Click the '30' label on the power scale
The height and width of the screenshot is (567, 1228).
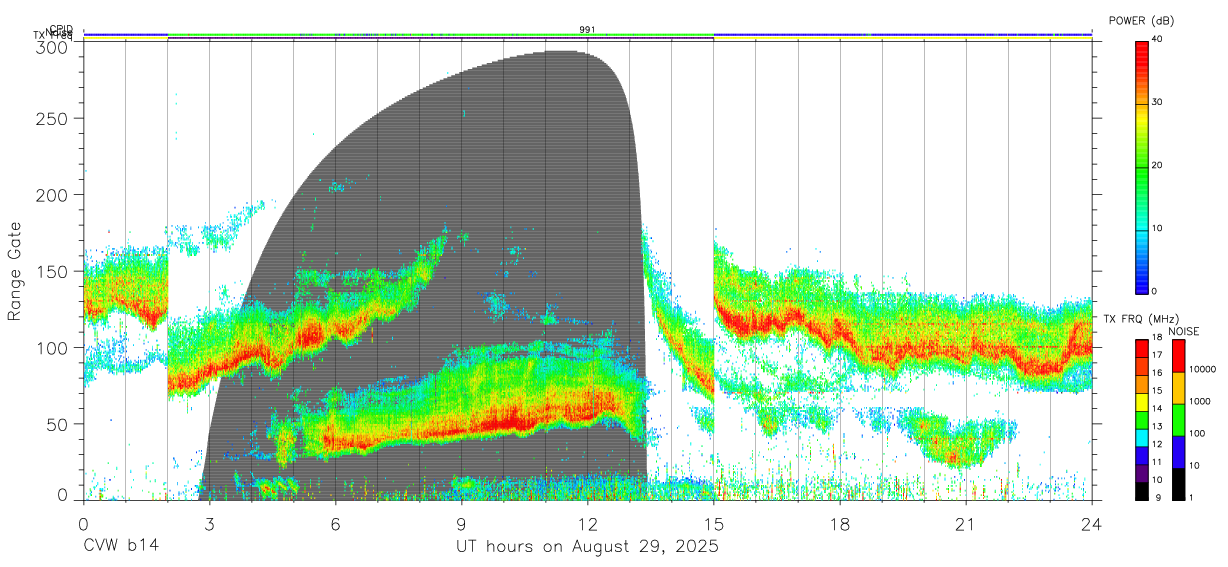[1158, 103]
